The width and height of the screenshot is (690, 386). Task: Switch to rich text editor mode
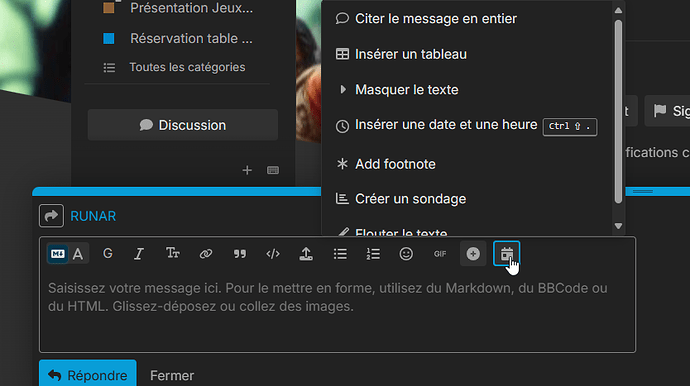pyautogui.click(x=78, y=254)
